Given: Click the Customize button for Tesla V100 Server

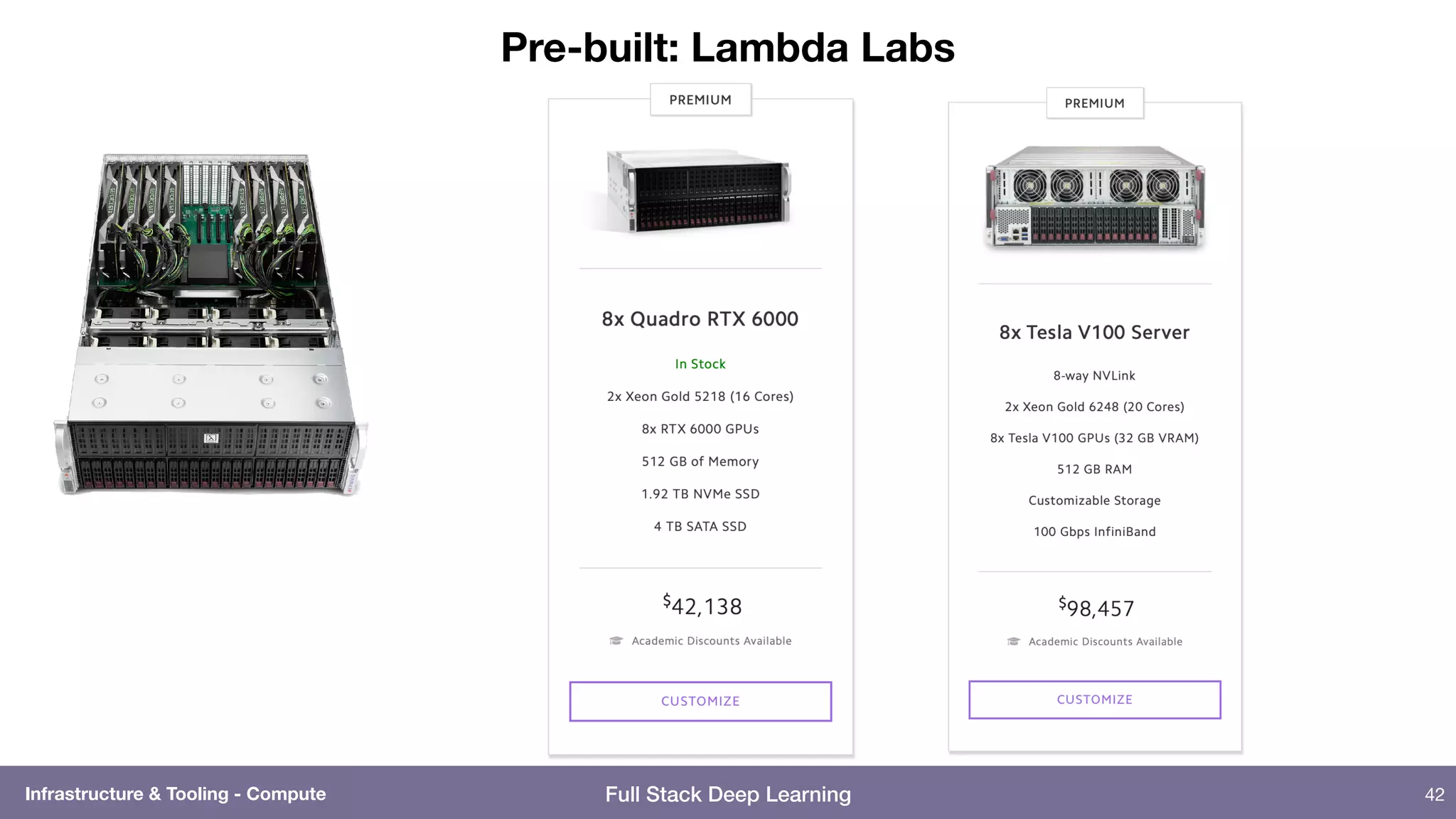Looking at the screenshot, I should [1094, 700].
